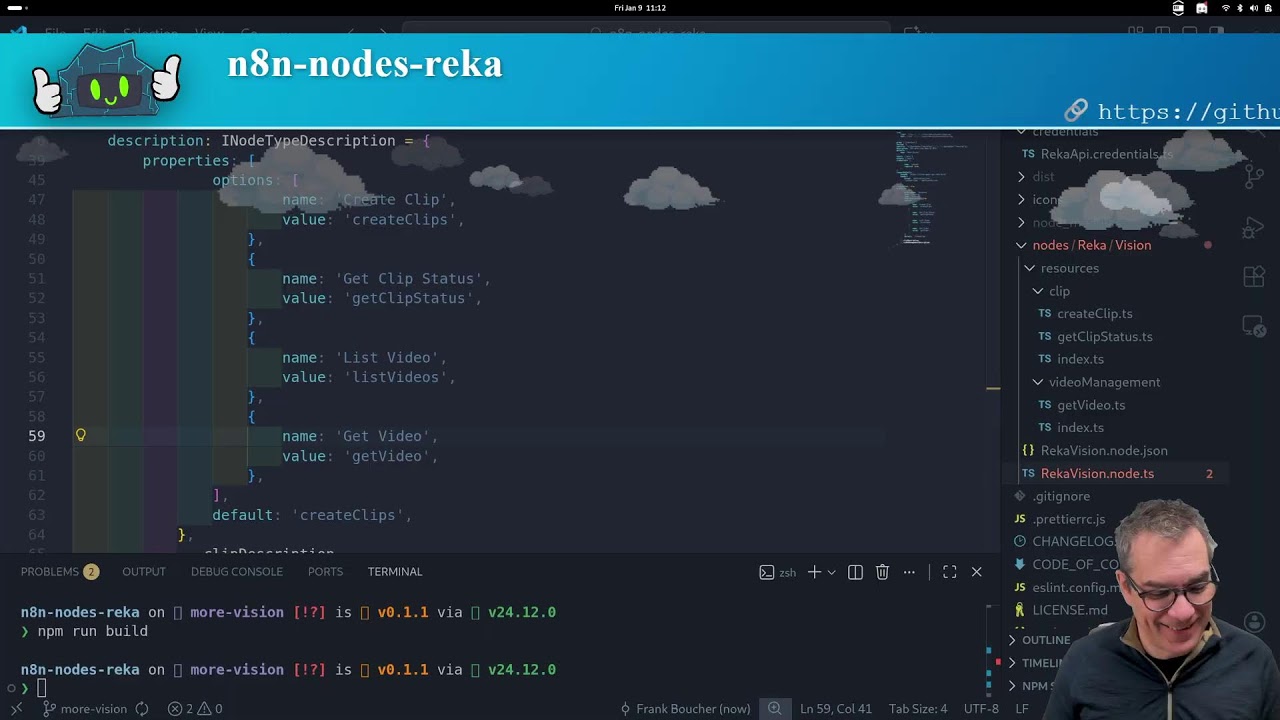The height and width of the screenshot is (720, 1280).
Task: Open the CHANGELOG file
Action: click(x=1074, y=542)
